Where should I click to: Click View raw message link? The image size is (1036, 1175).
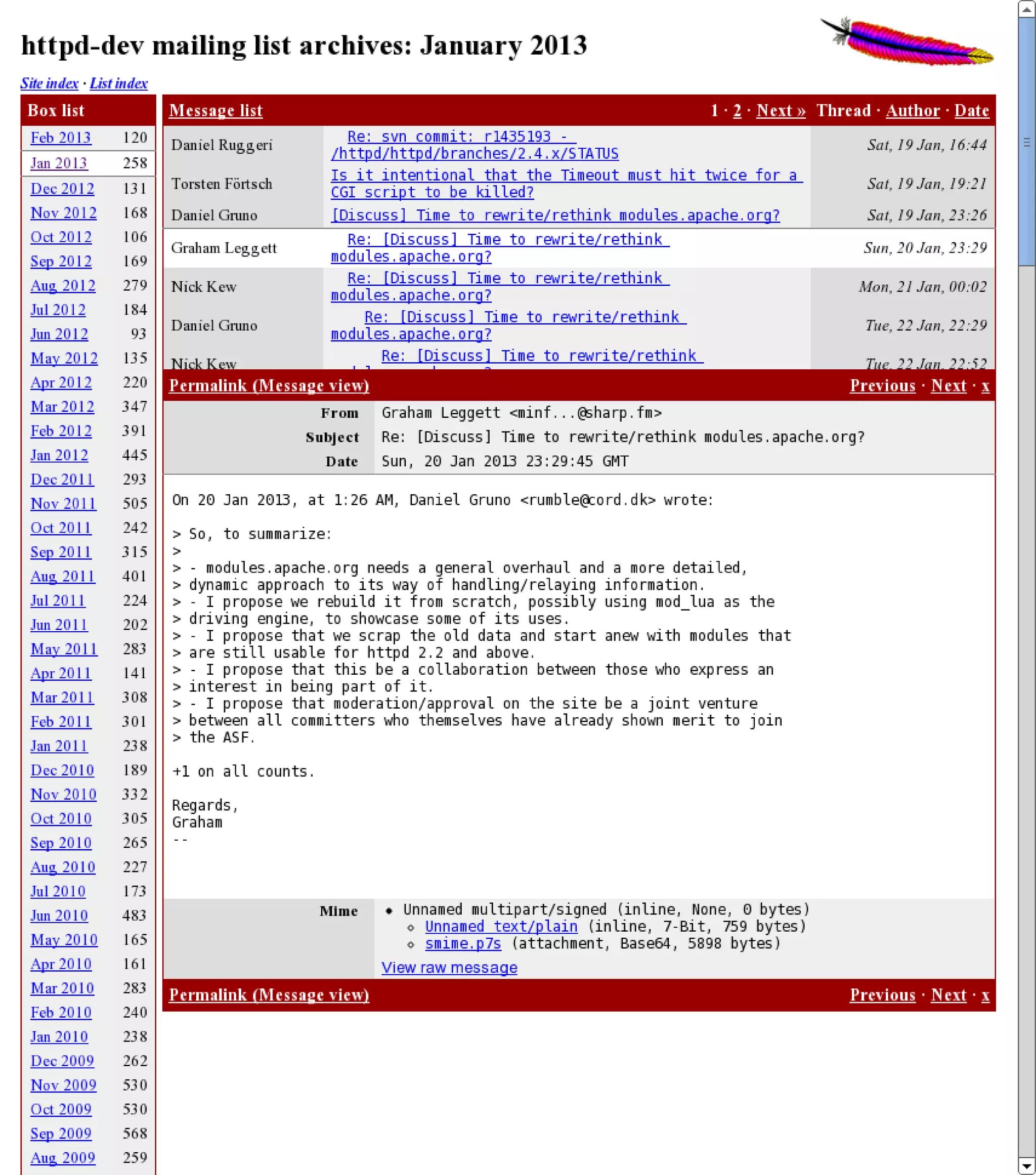[449, 968]
